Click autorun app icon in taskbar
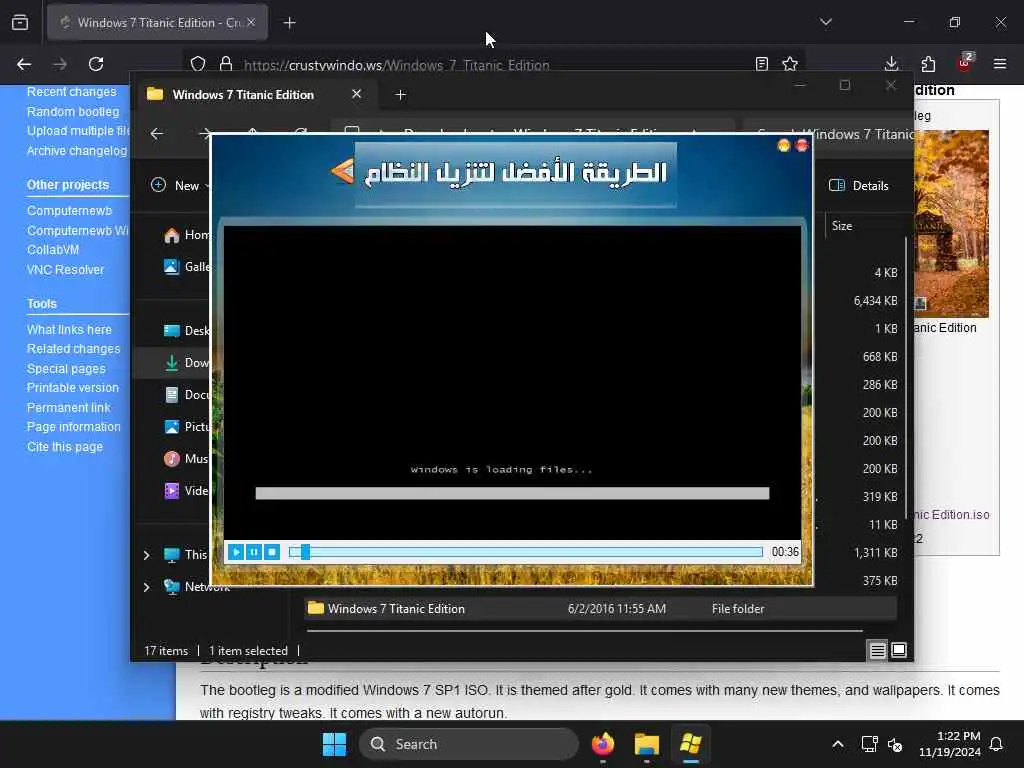Viewport: 1024px width, 768px height. click(x=690, y=744)
